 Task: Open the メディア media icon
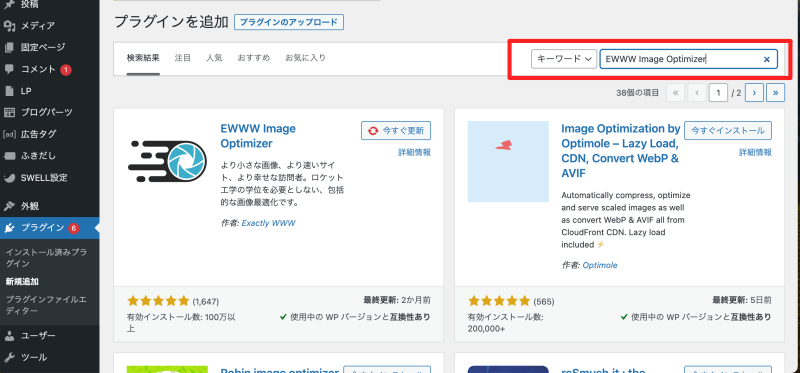[x=9, y=26]
